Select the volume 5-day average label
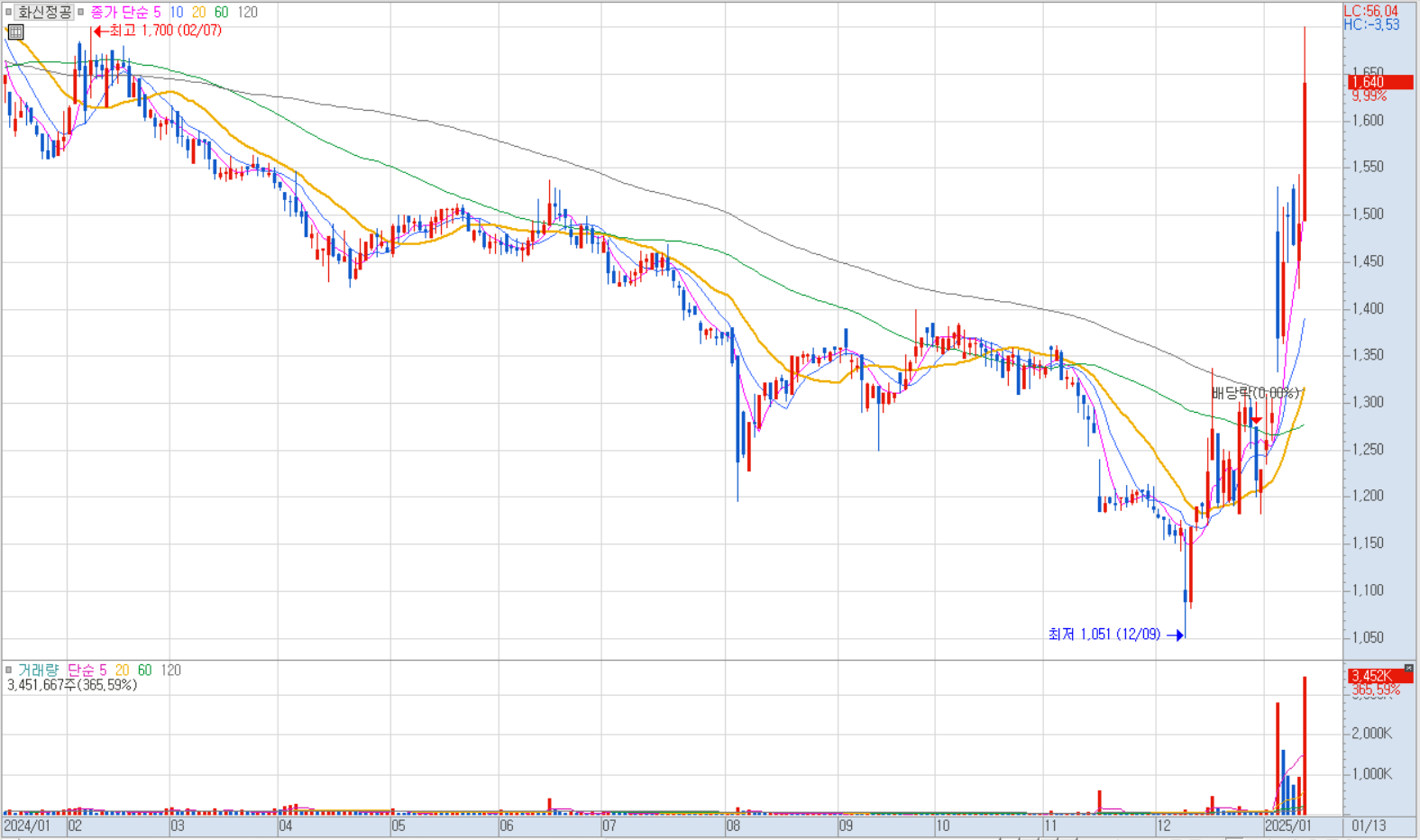This screenshot has width=1420, height=840. (103, 670)
